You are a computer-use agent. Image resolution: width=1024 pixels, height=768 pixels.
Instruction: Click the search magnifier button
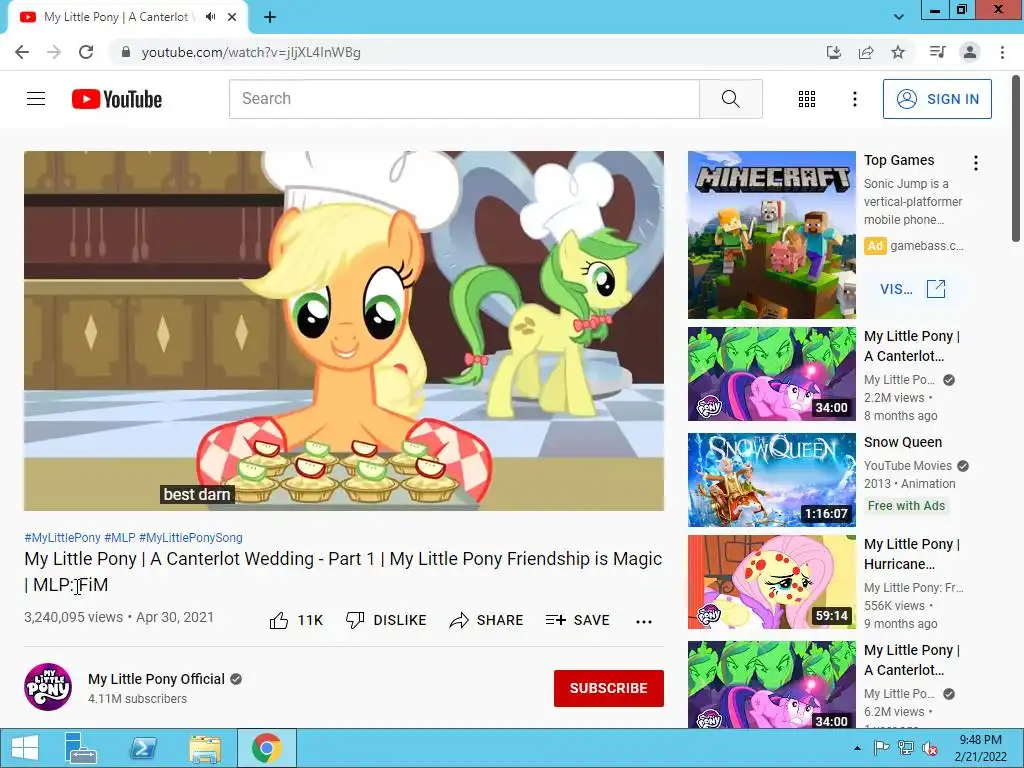click(x=731, y=99)
